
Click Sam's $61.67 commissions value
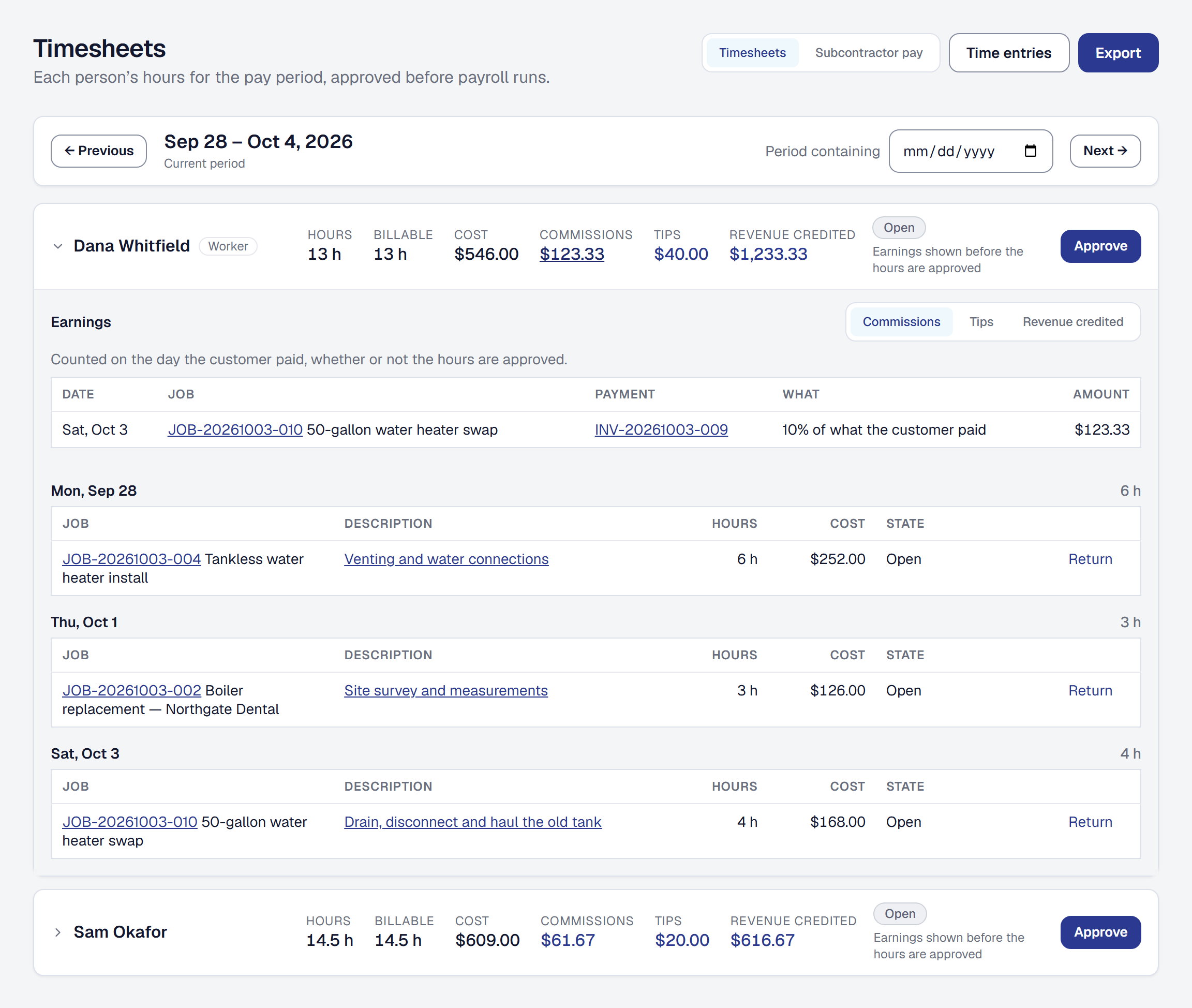click(x=568, y=941)
